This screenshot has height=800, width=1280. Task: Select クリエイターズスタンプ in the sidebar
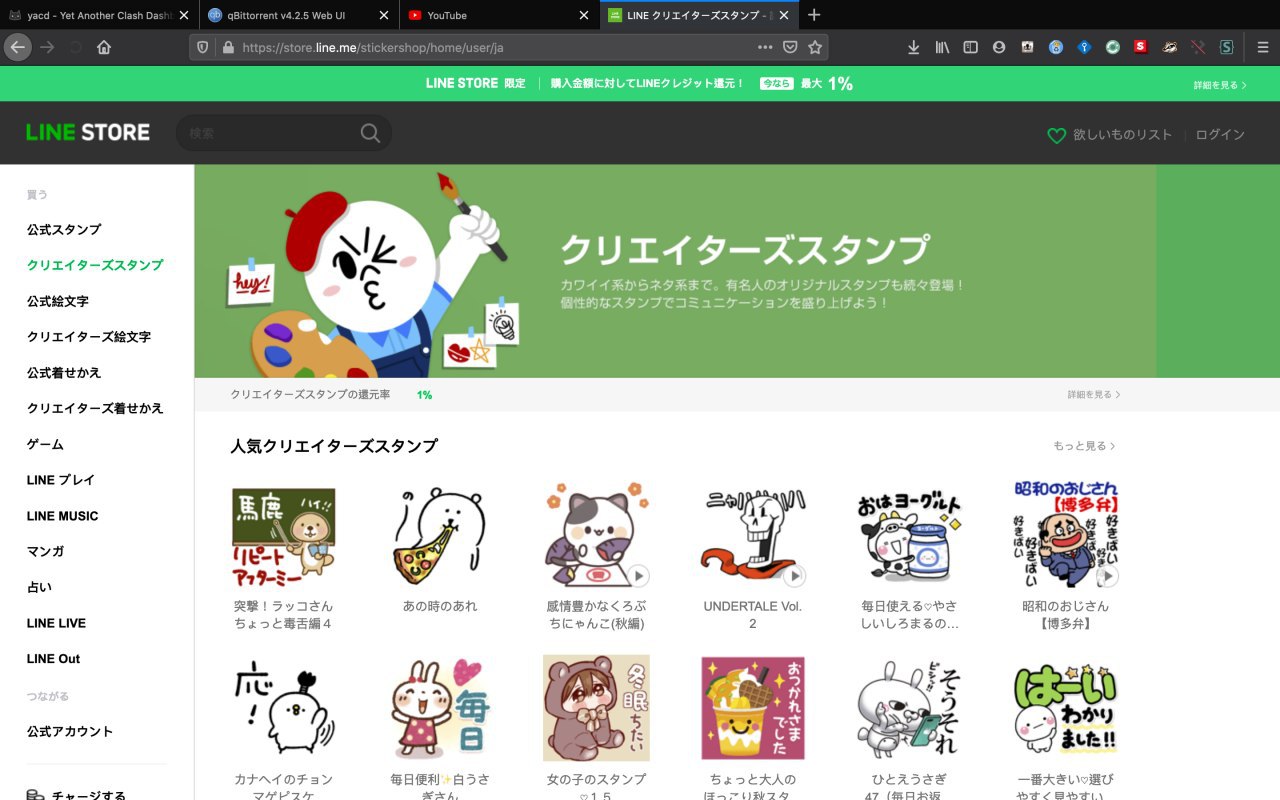tap(95, 265)
